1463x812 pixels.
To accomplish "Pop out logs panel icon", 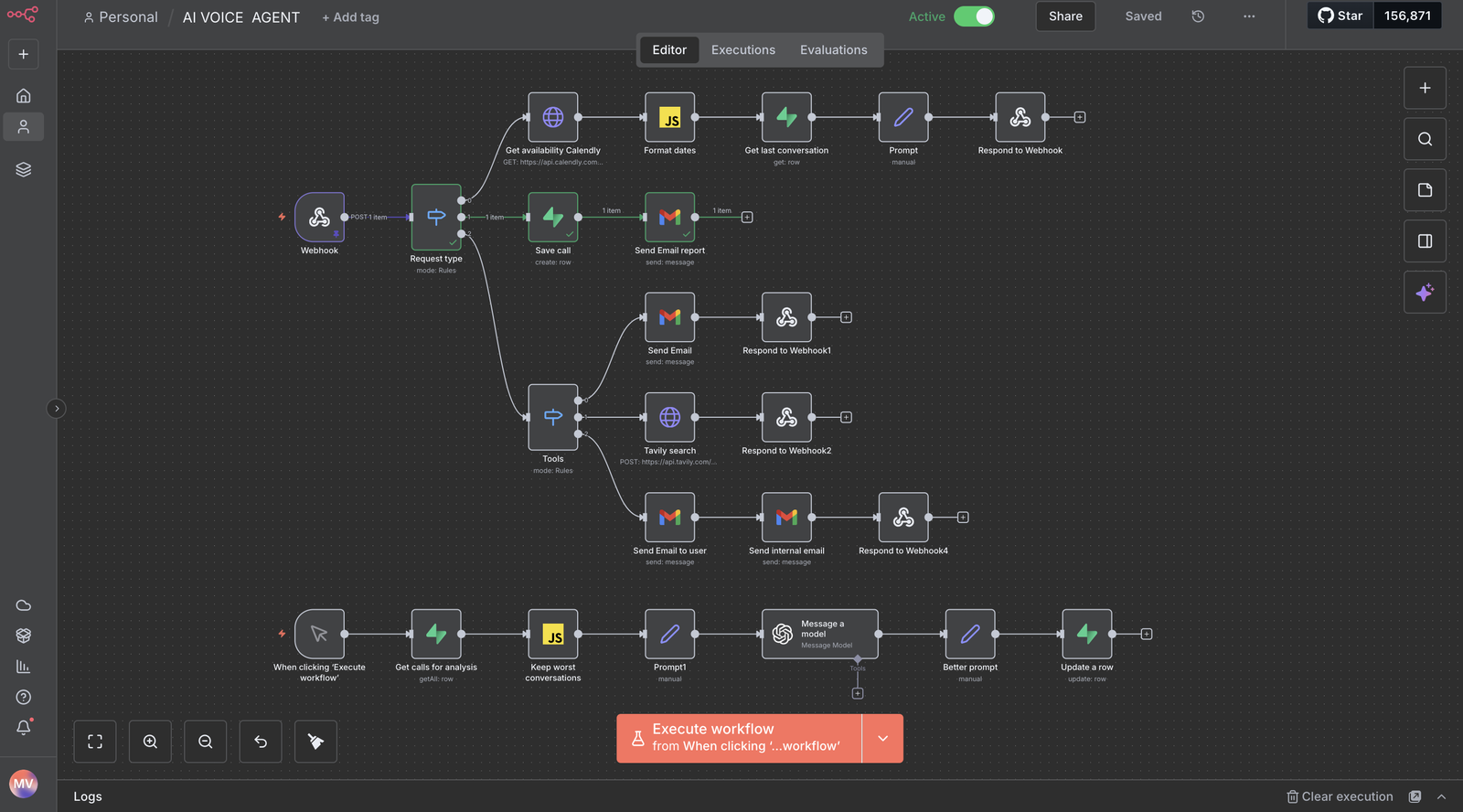I will [1415, 796].
